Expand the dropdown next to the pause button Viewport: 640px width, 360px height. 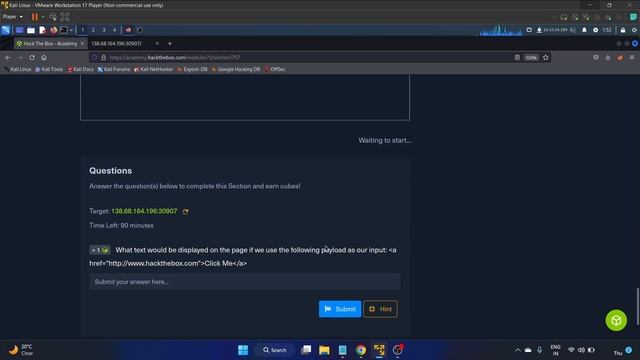pos(42,17)
